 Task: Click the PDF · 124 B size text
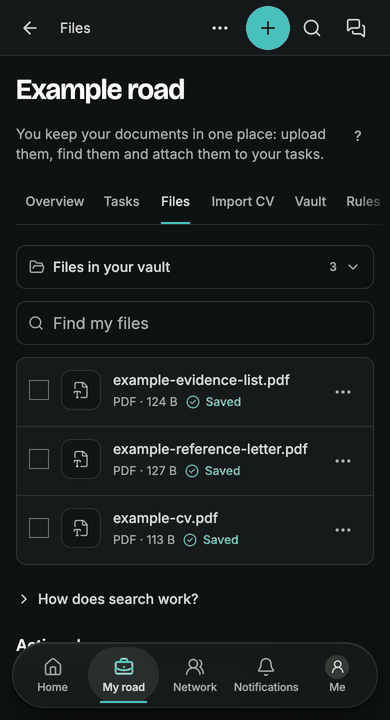click(x=145, y=402)
